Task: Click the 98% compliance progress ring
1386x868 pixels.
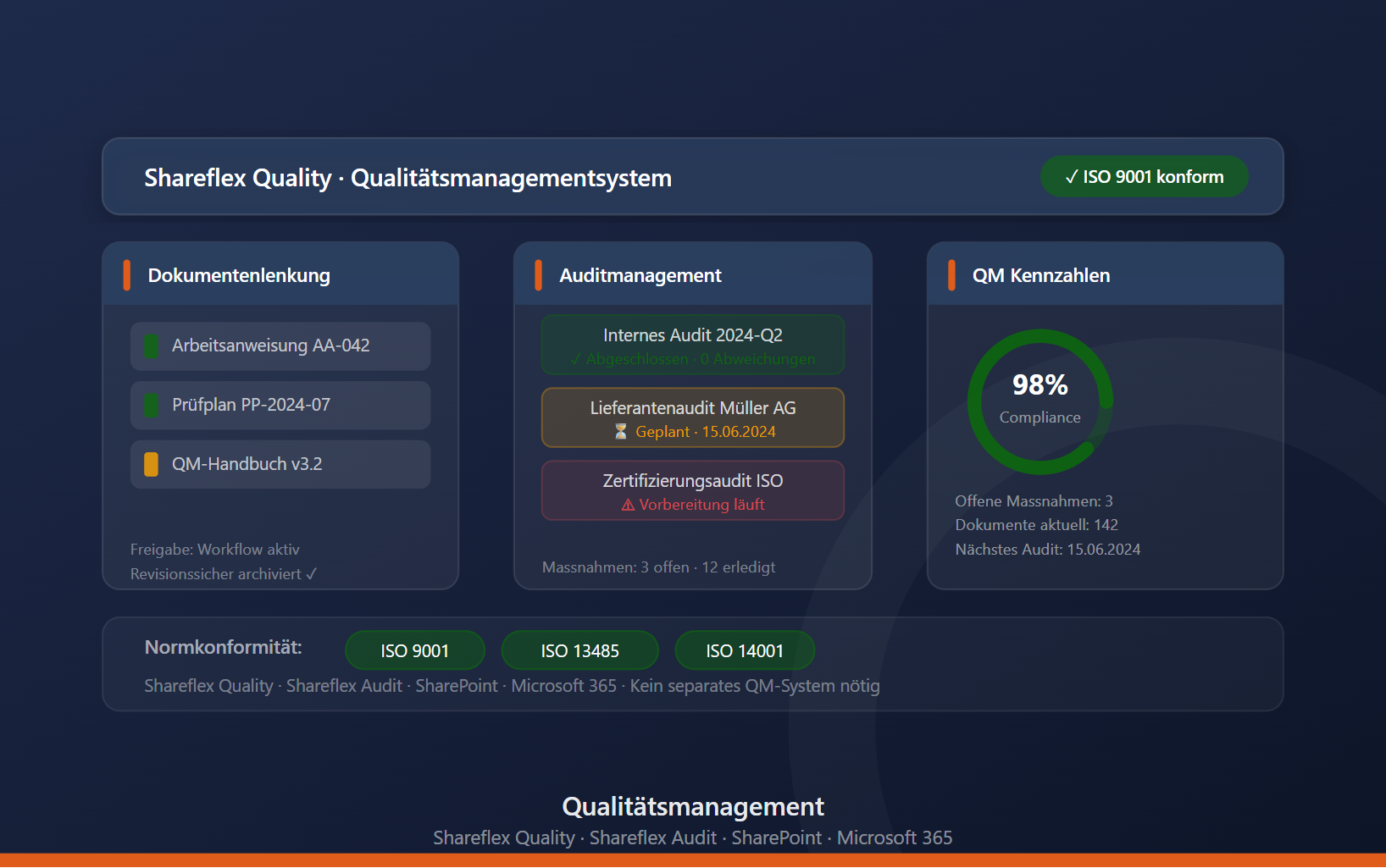Action: (1040, 401)
